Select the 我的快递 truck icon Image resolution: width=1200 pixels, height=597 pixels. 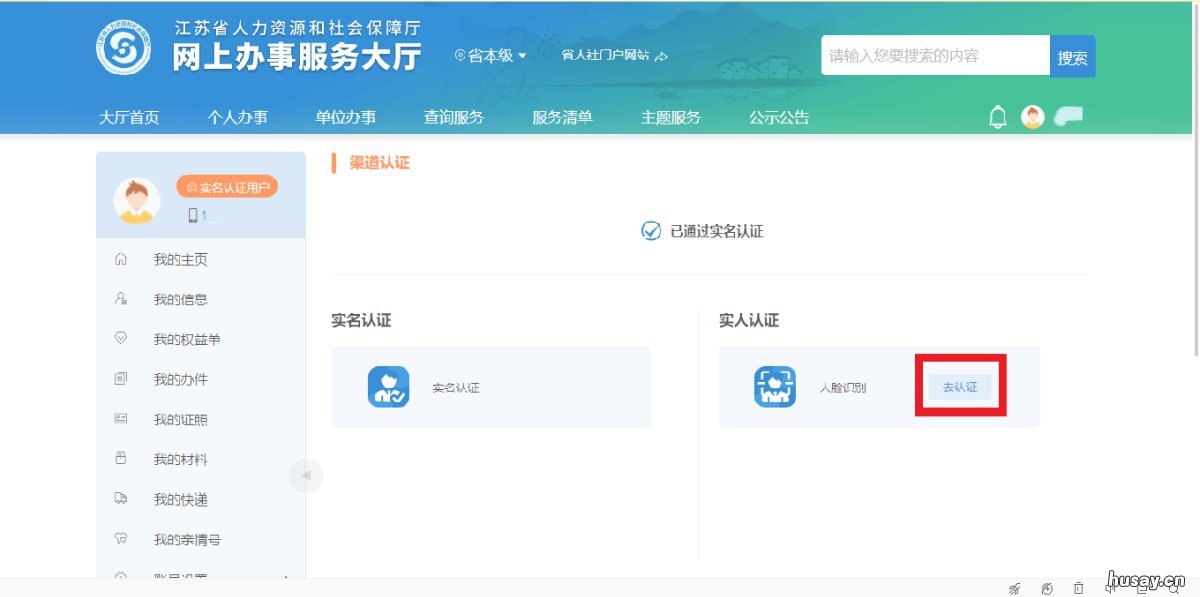point(120,499)
